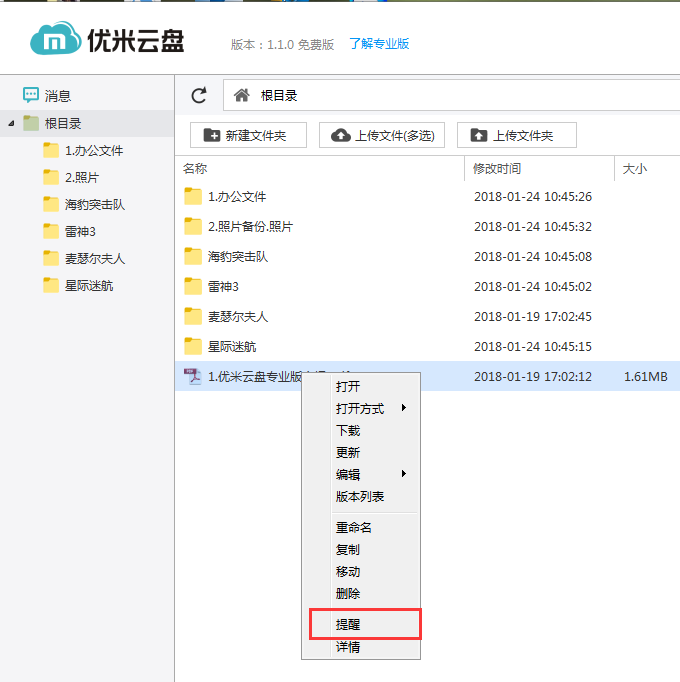
Task: Click the 上传文件夹 button
Action: point(516,135)
